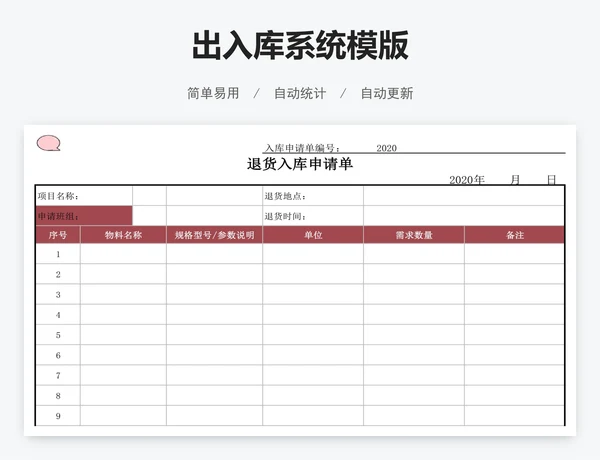600x460 pixels.
Task: Select row number 2 cell
Action: coord(58,274)
